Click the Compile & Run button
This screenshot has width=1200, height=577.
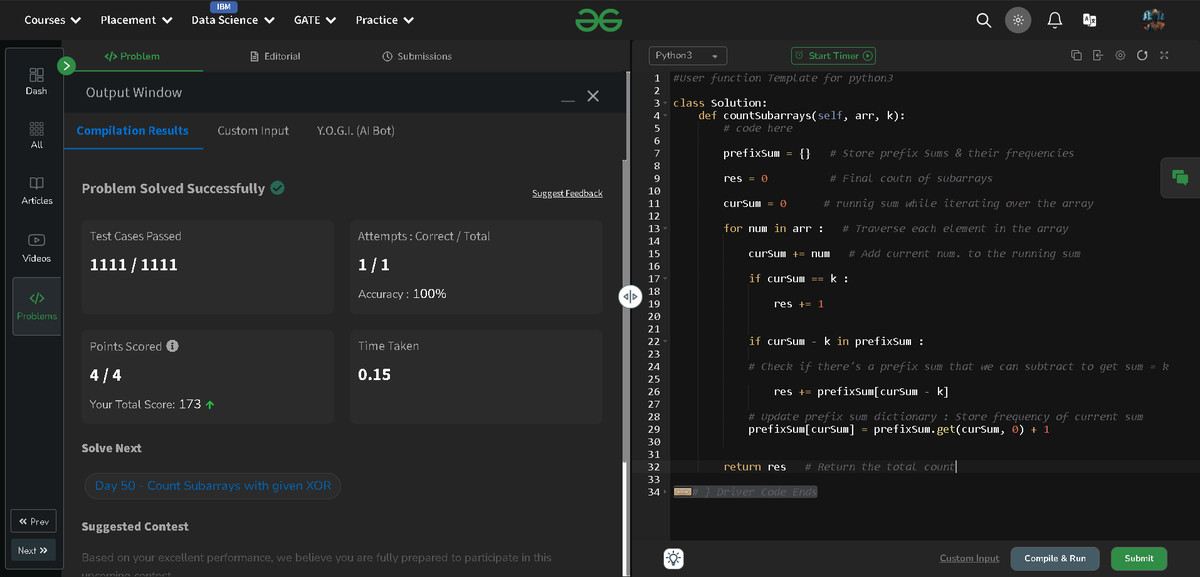1055,558
